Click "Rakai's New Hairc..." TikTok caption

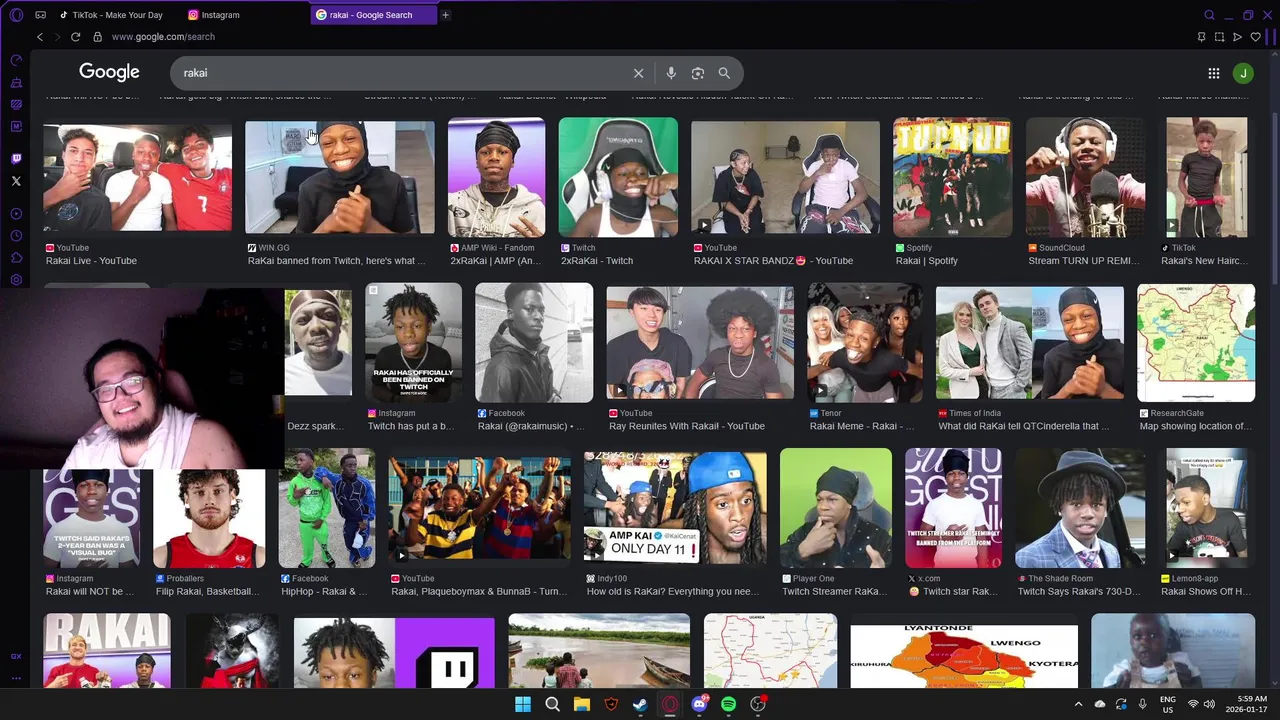(x=1204, y=261)
